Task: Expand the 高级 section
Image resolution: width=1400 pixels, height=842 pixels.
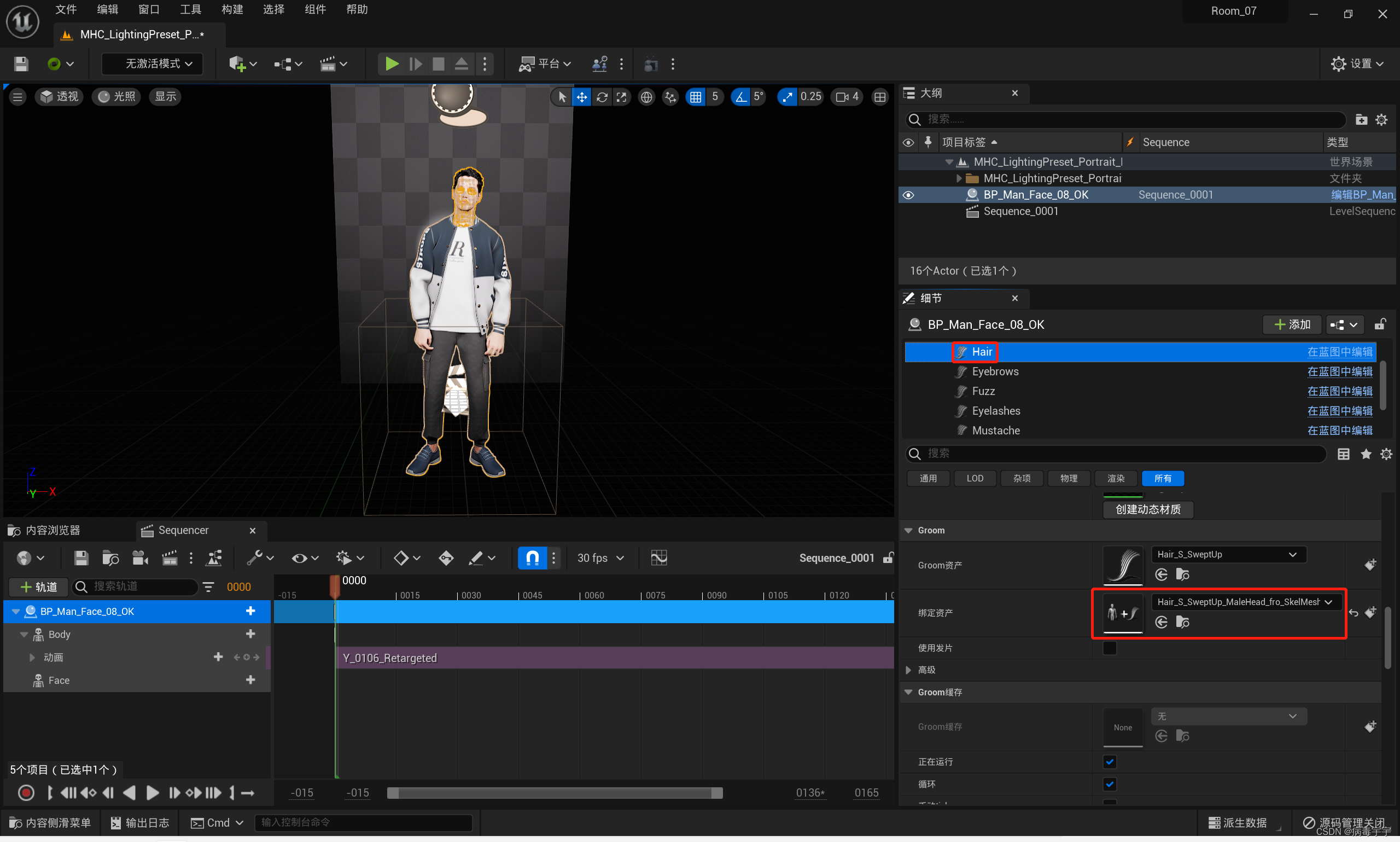Action: [909, 670]
